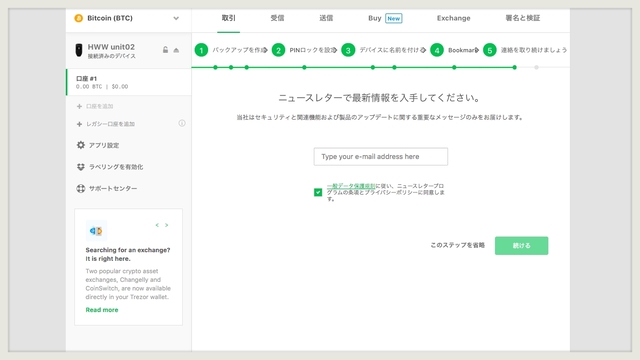
Task: Switch to the 受信 tab
Action: click(x=277, y=18)
